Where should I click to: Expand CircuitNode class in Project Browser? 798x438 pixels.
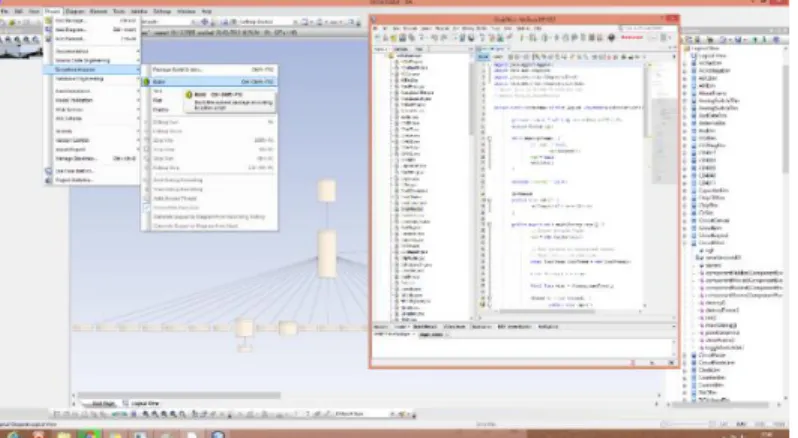point(685,355)
